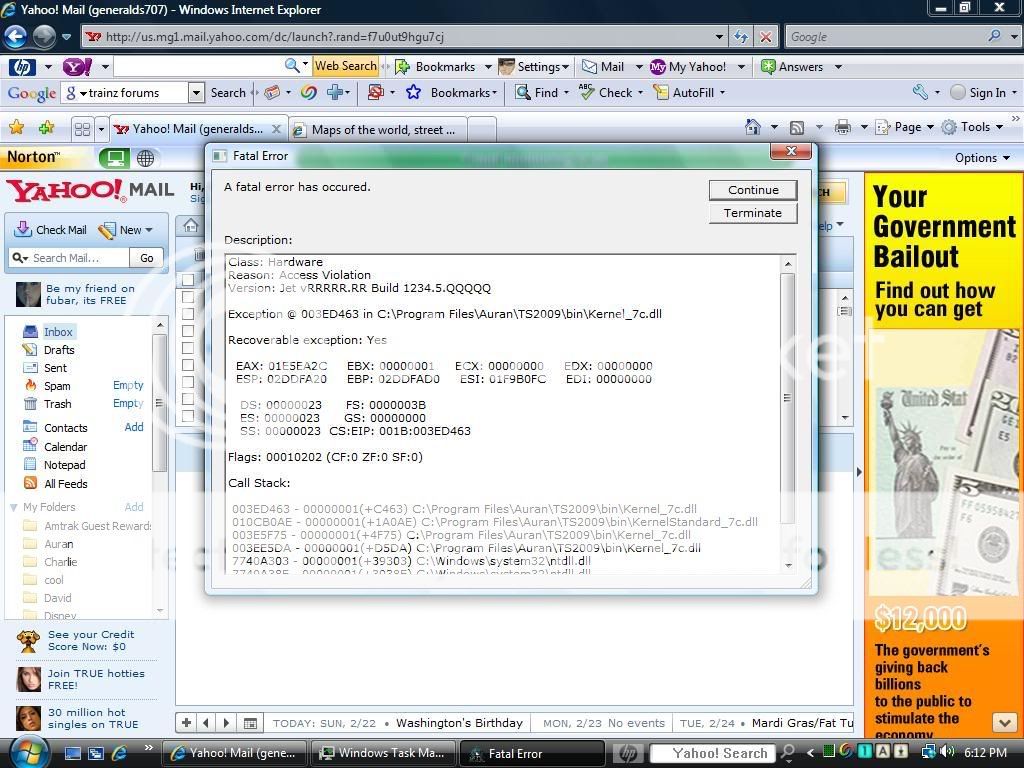Click the browser Forward arrow button

44,37
